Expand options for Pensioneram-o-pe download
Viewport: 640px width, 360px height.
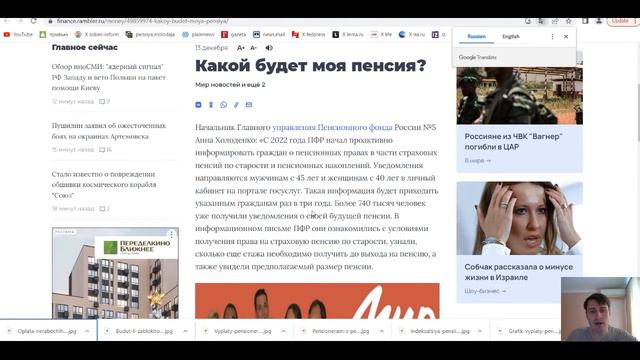[381, 331]
